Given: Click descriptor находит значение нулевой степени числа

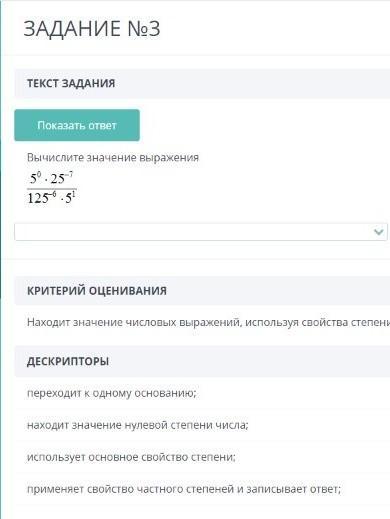Looking at the screenshot, I should [138, 425].
